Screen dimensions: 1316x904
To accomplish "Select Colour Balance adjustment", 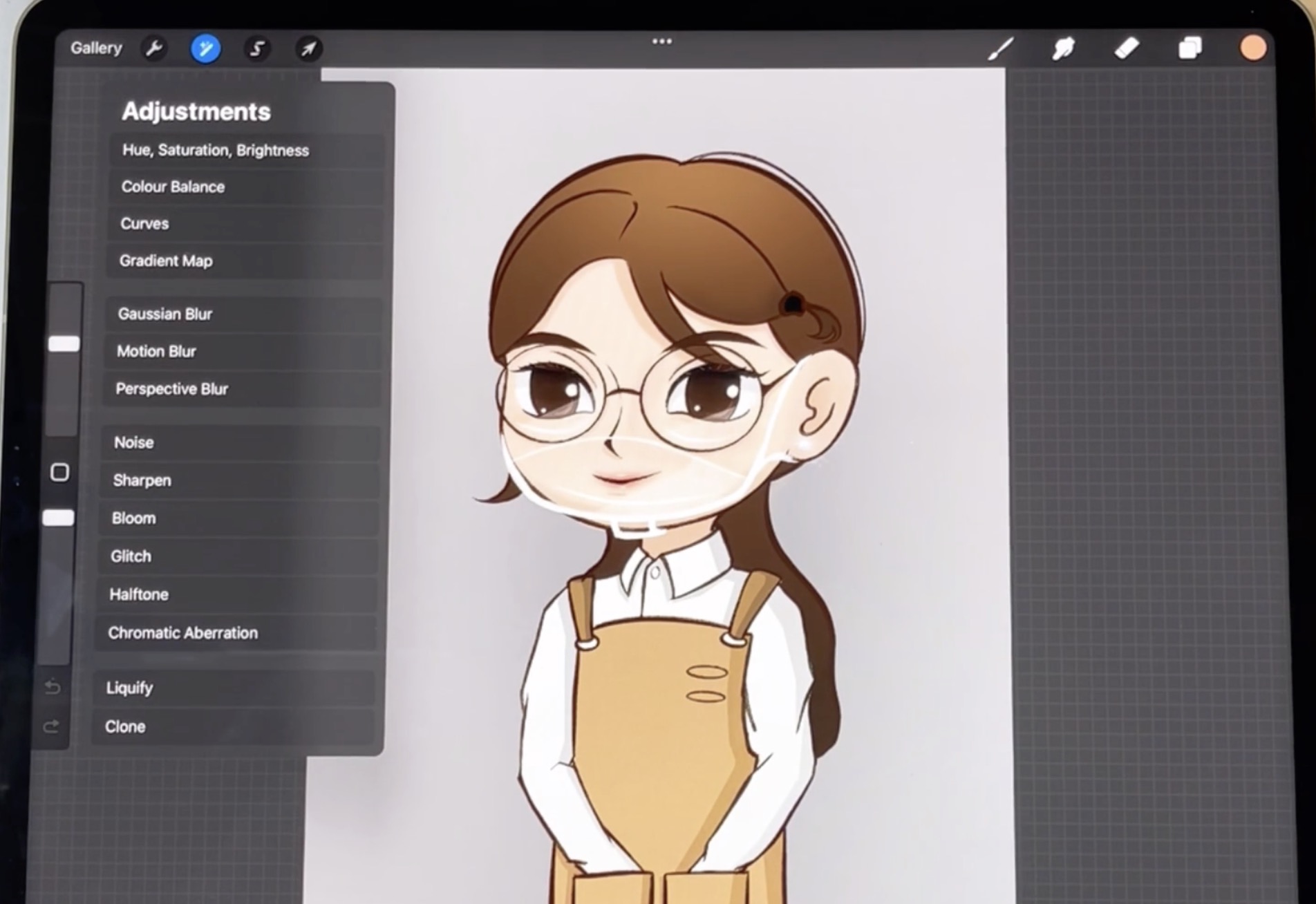I will point(245,187).
